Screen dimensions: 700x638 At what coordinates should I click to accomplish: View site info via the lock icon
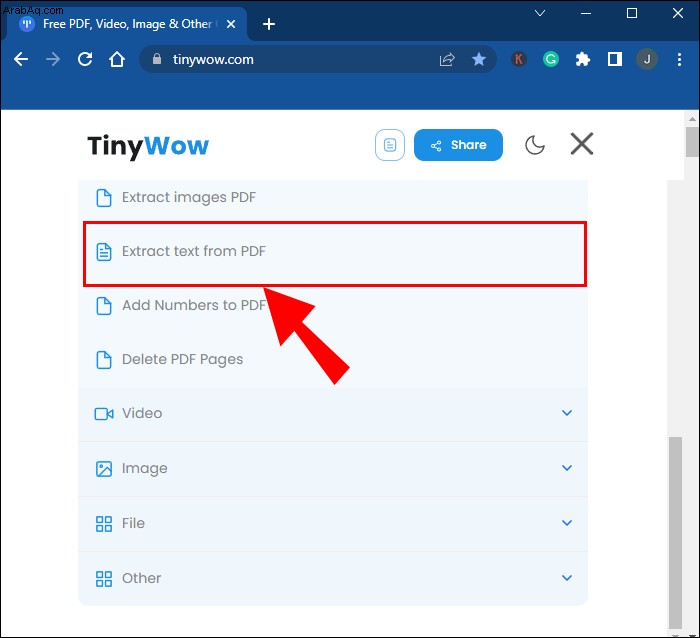point(157,59)
